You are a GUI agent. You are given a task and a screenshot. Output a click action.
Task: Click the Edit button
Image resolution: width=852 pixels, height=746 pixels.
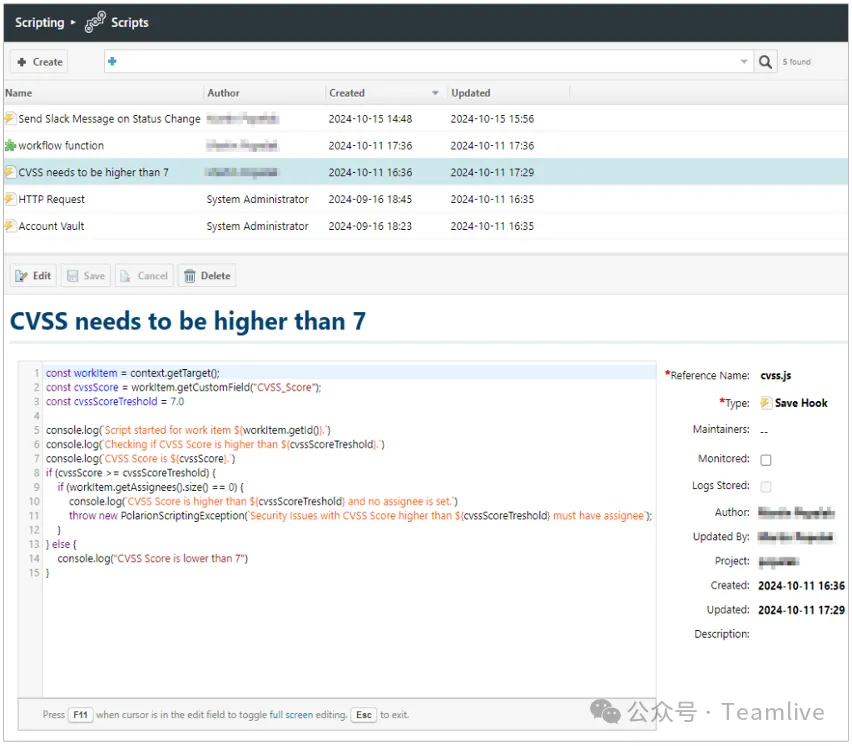coord(34,275)
